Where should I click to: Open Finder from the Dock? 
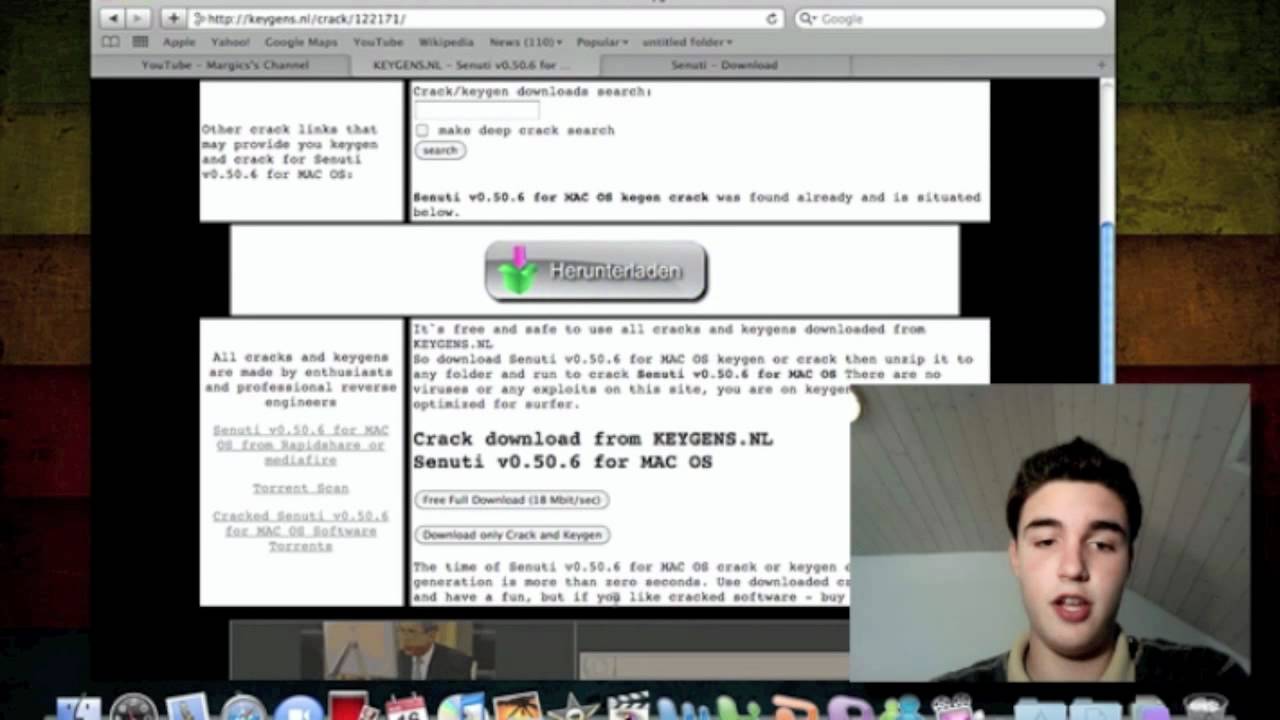(x=78, y=708)
